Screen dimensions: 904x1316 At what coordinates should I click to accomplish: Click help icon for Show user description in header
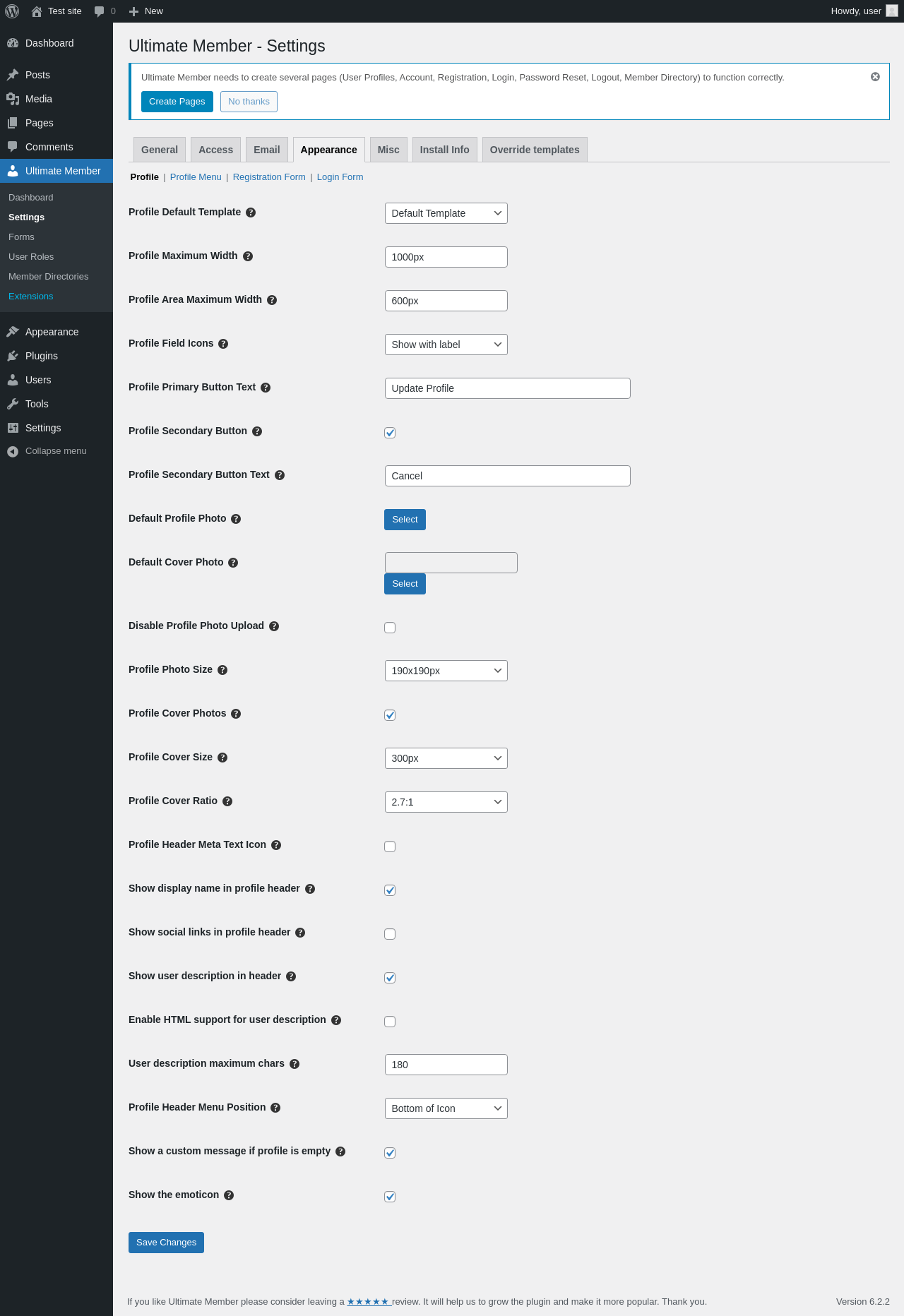(x=291, y=976)
